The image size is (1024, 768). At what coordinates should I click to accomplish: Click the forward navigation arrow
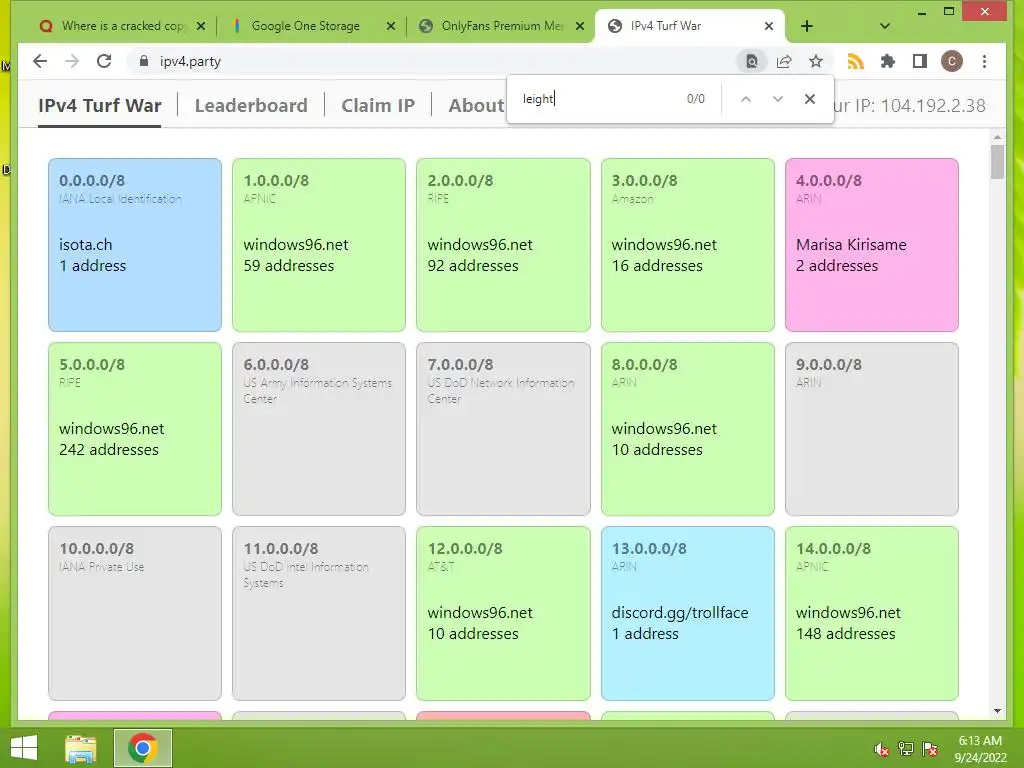coord(72,61)
